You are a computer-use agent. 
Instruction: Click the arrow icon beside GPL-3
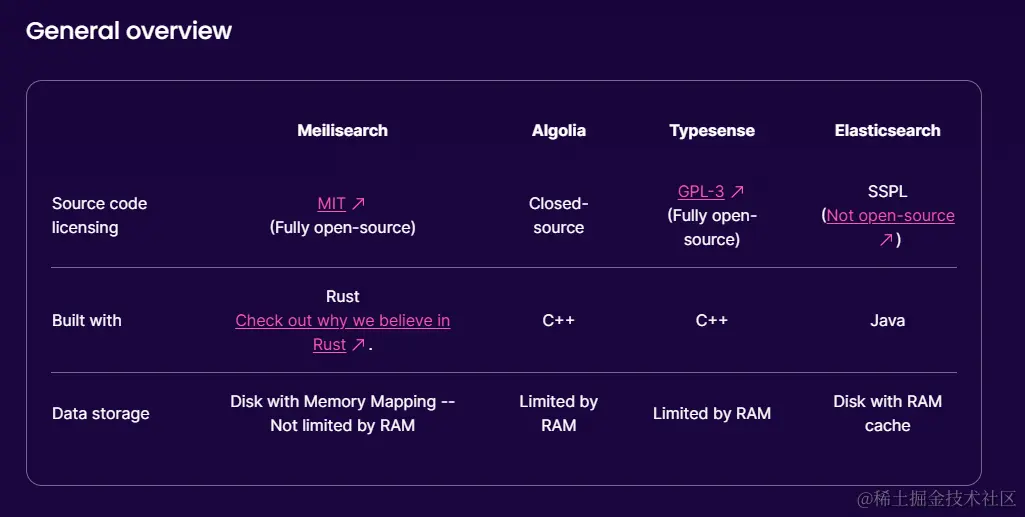(737, 192)
